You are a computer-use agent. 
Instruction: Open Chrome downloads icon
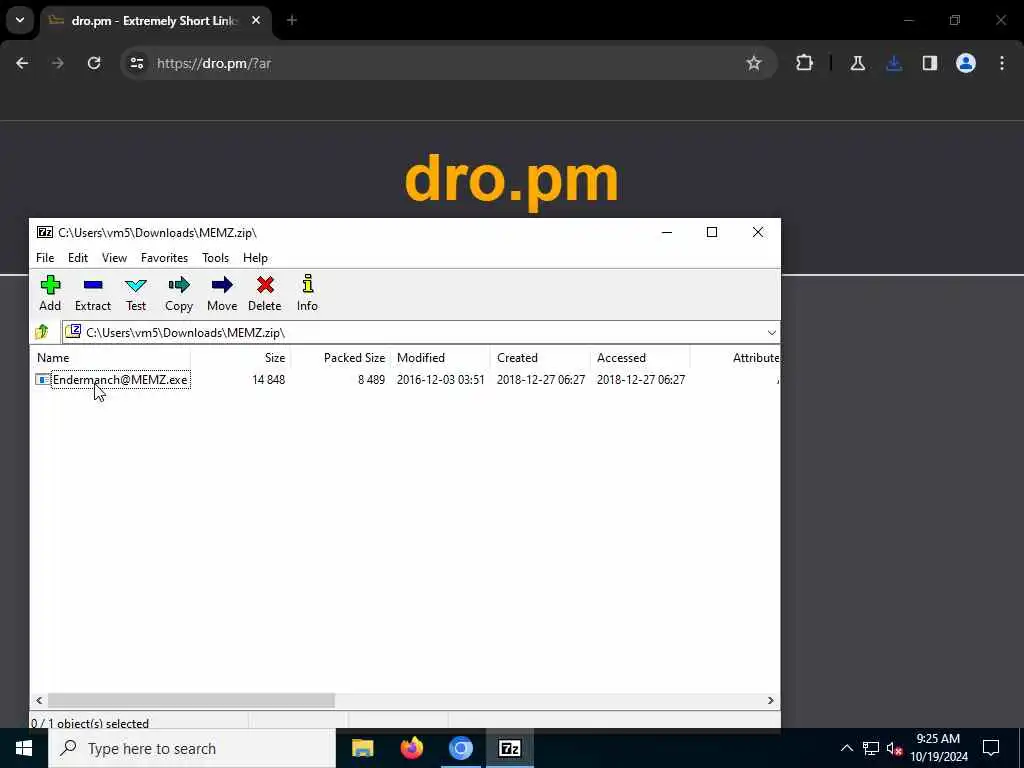[894, 63]
